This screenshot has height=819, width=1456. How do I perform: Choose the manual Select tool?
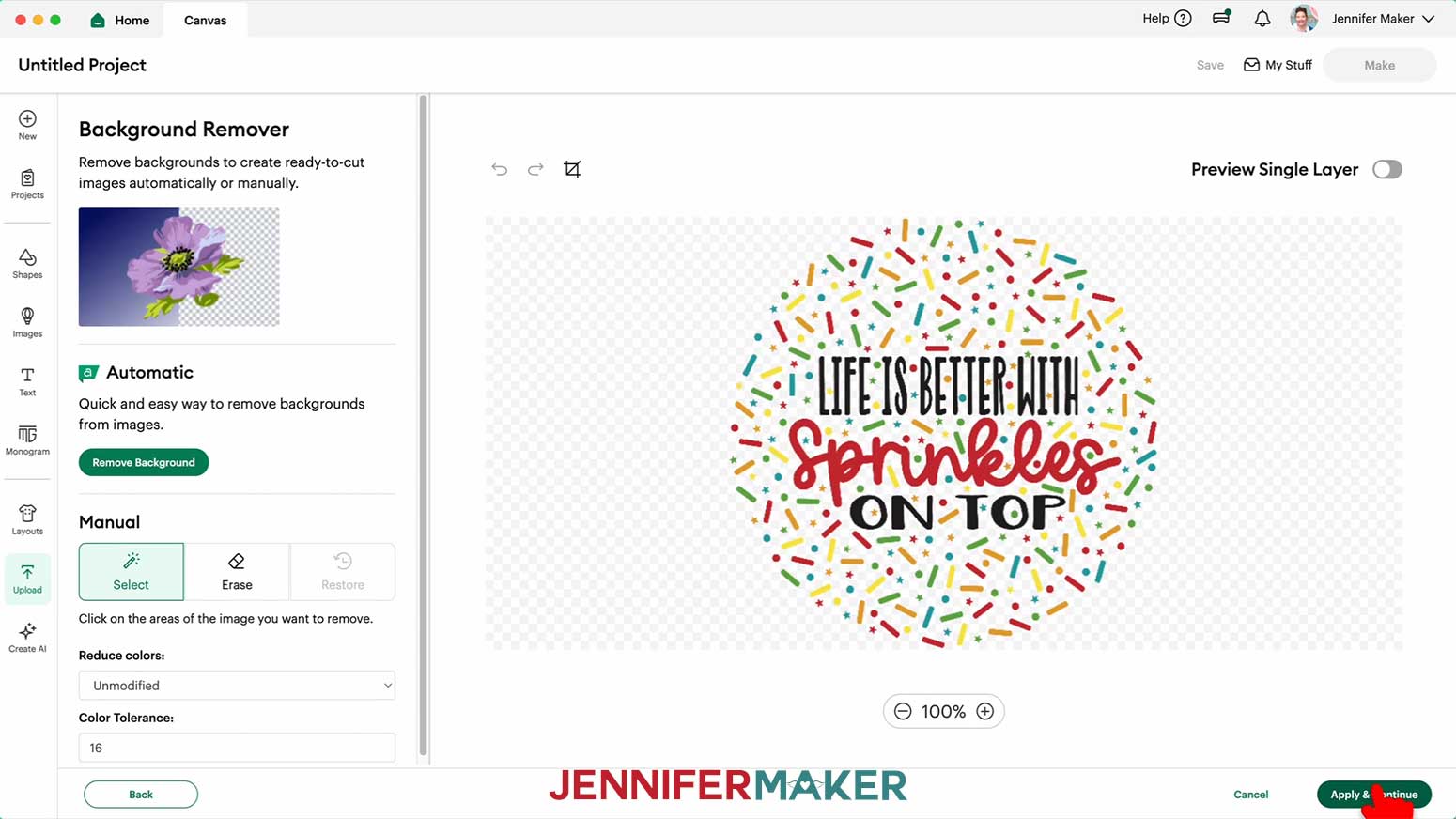(x=132, y=571)
